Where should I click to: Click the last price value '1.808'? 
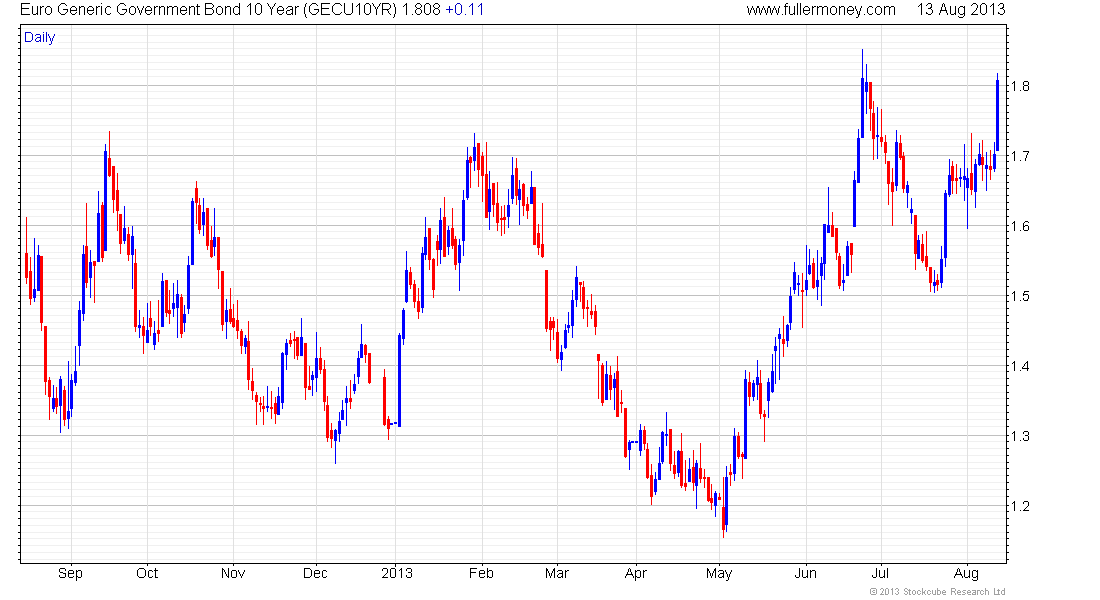click(x=421, y=10)
